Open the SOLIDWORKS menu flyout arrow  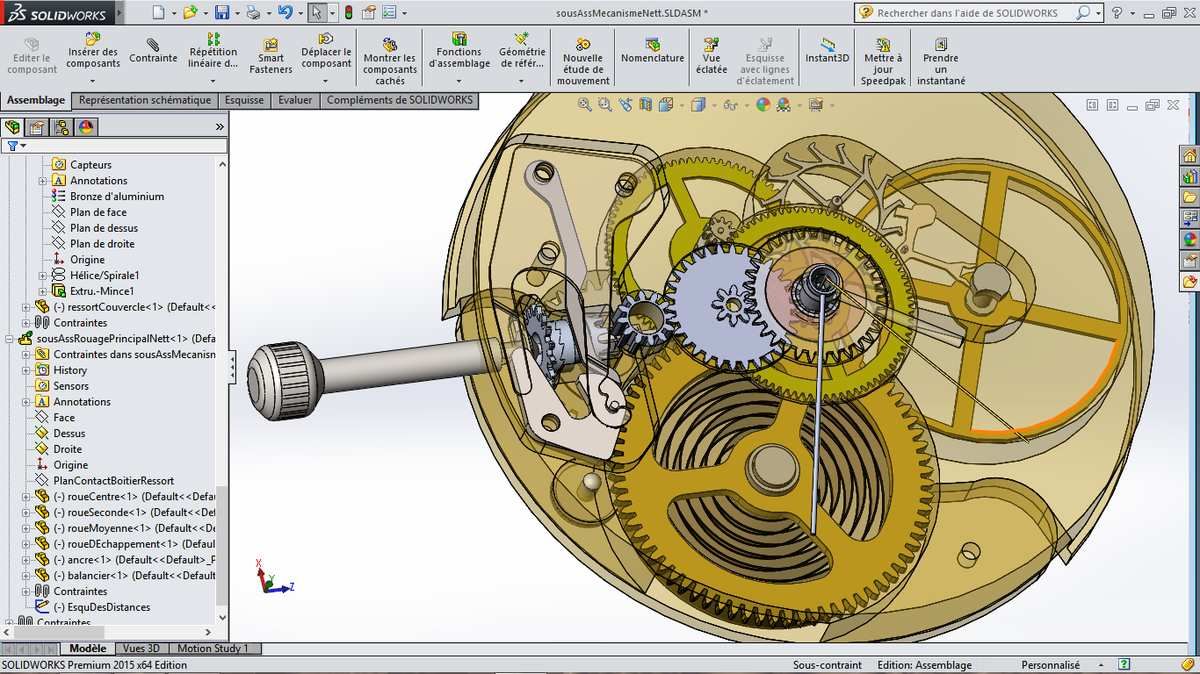(x=119, y=14)
